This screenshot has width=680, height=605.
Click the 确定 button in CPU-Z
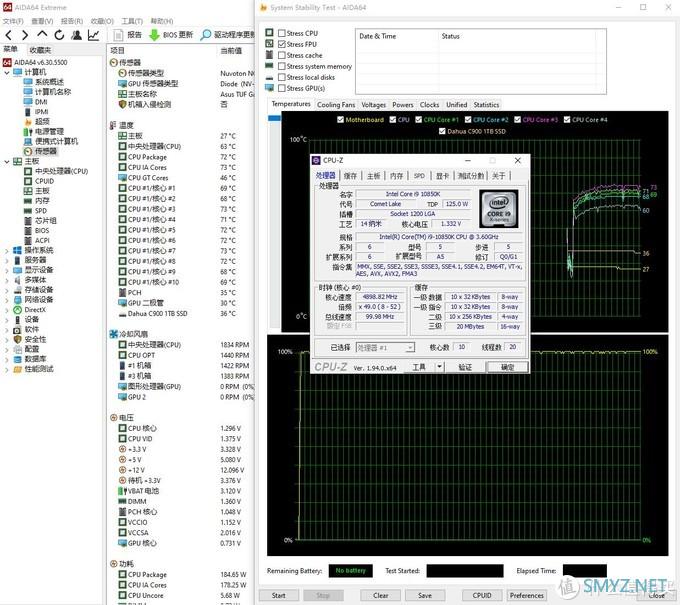[507, 367]
